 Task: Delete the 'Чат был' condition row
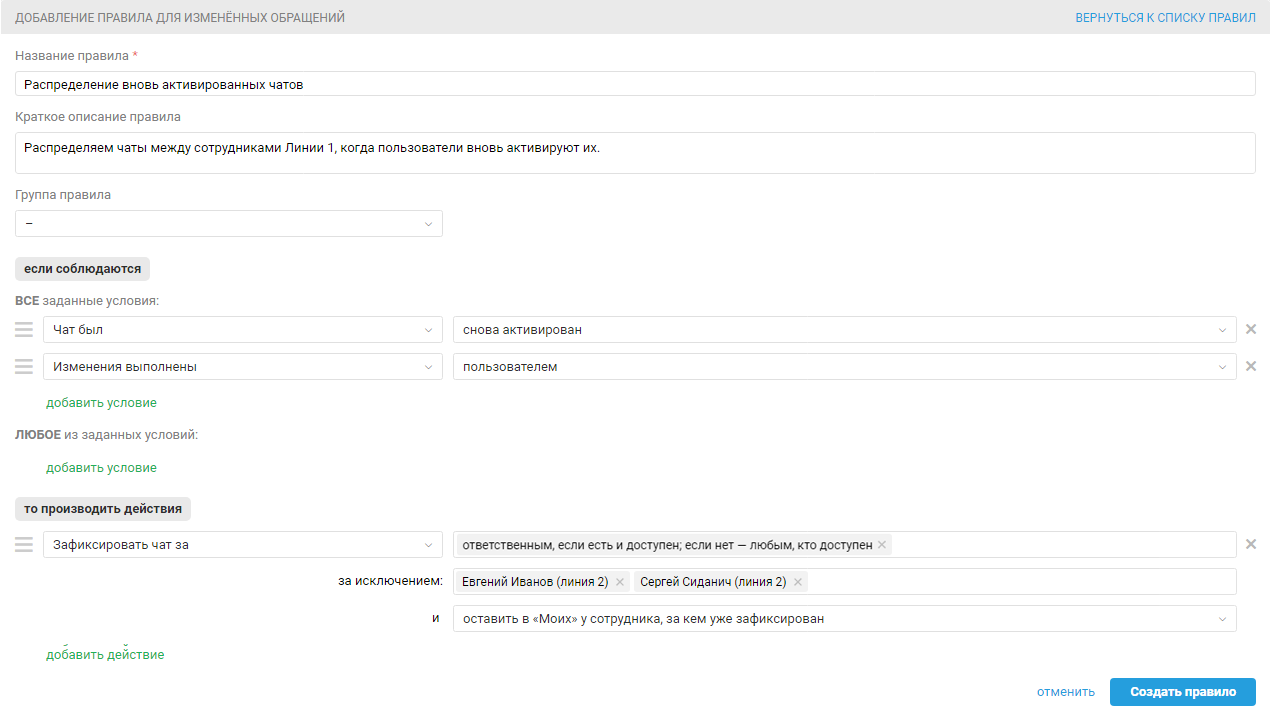[x=1250, y=329]
